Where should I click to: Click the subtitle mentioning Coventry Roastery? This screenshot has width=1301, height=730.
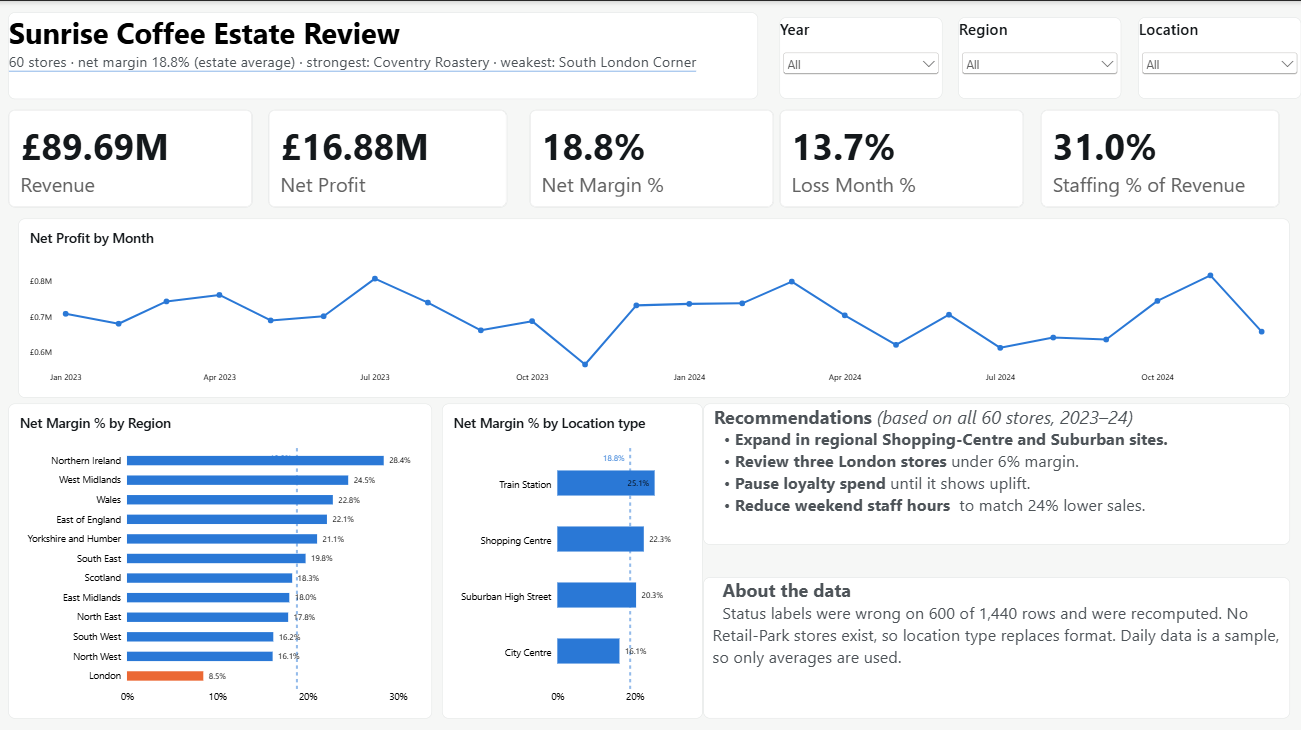(x=352, y=62)
